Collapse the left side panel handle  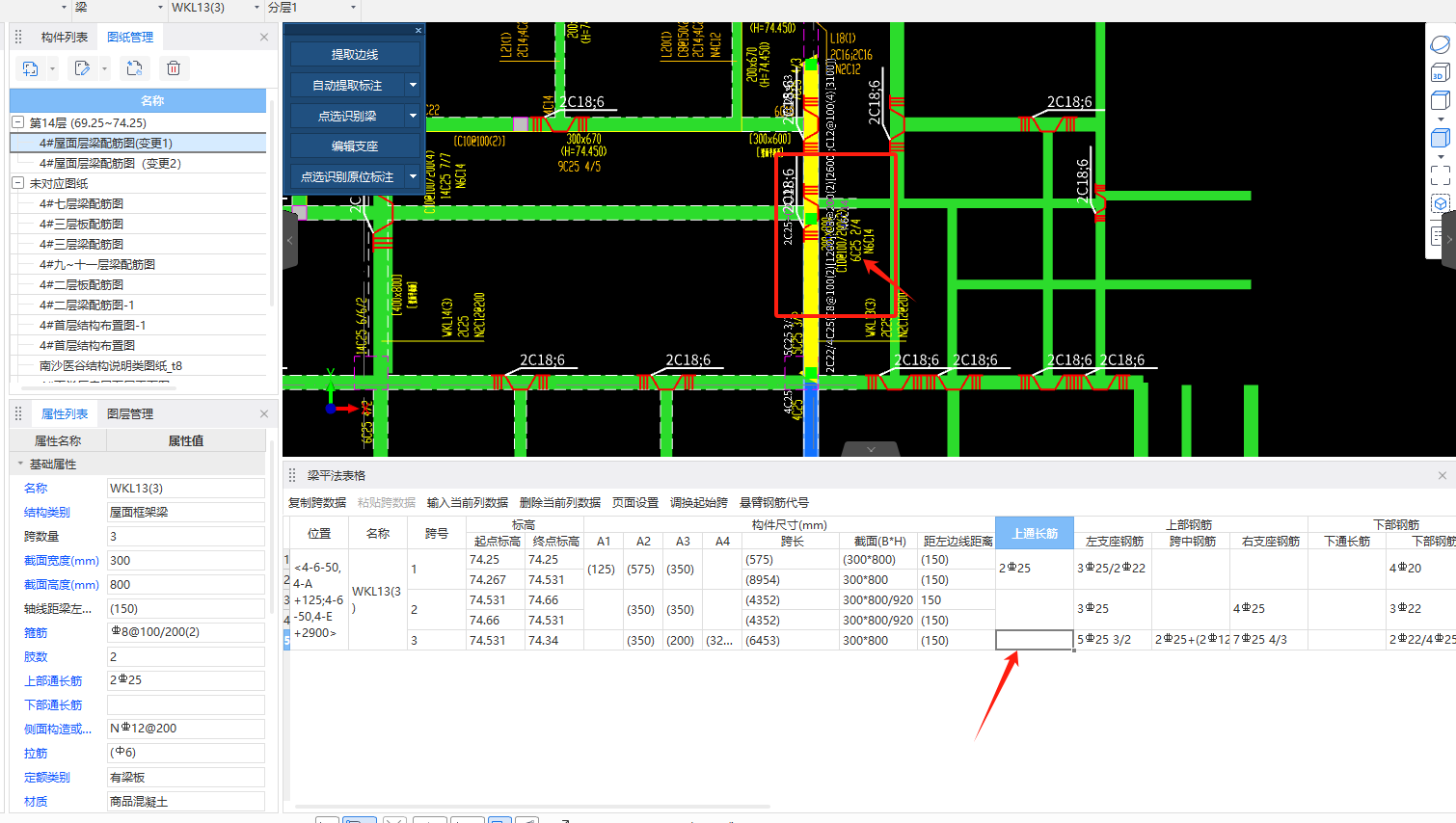289,239
